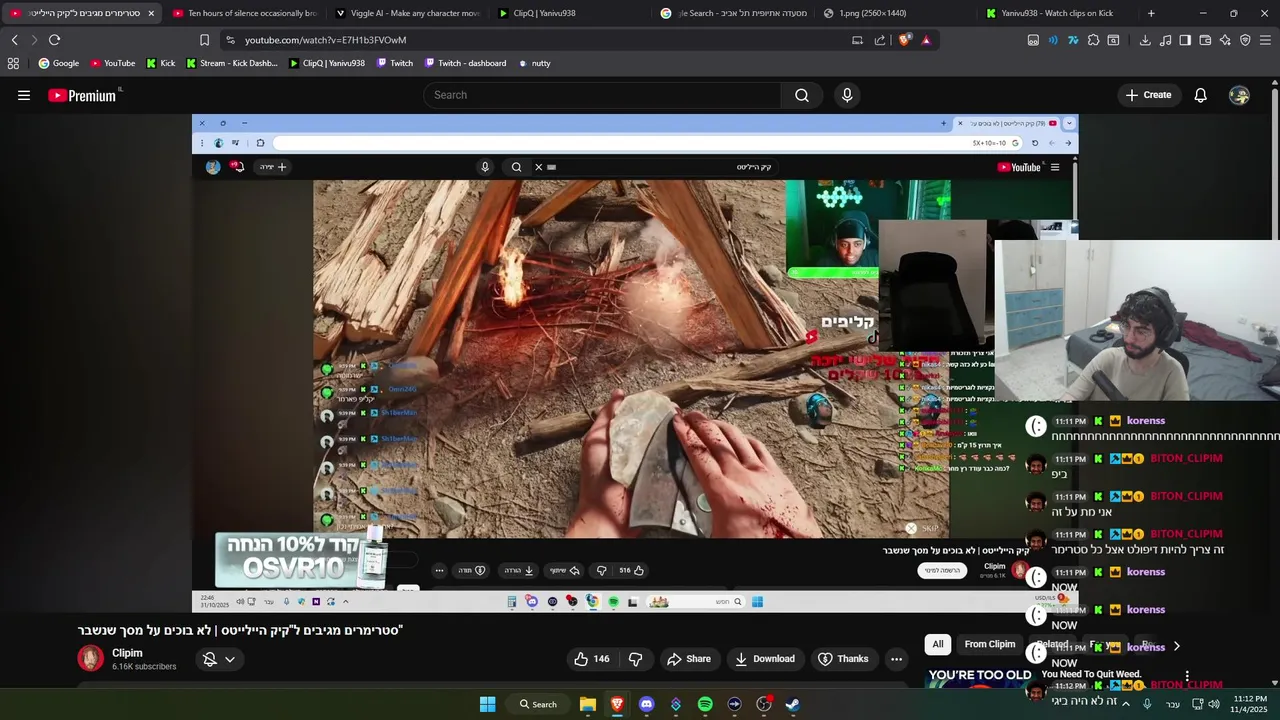The image size is (1280, 720).
Task: Toggle the browser sidebar panel icon
Action: (x=1185, y=40)
